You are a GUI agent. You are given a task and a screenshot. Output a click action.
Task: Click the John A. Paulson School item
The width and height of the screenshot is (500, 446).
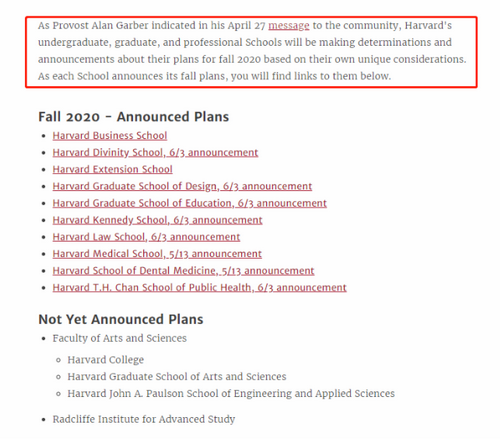pos(231,394)
